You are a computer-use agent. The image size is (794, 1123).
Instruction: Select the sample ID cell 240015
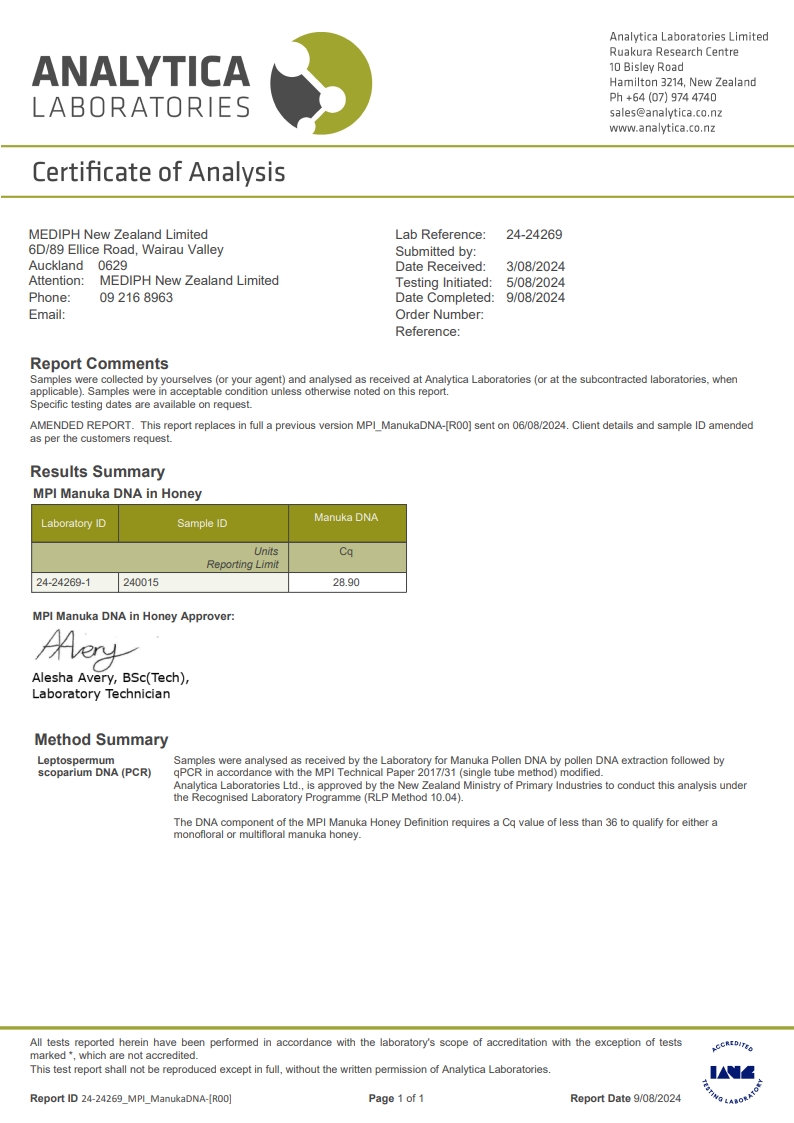(203, 582)
